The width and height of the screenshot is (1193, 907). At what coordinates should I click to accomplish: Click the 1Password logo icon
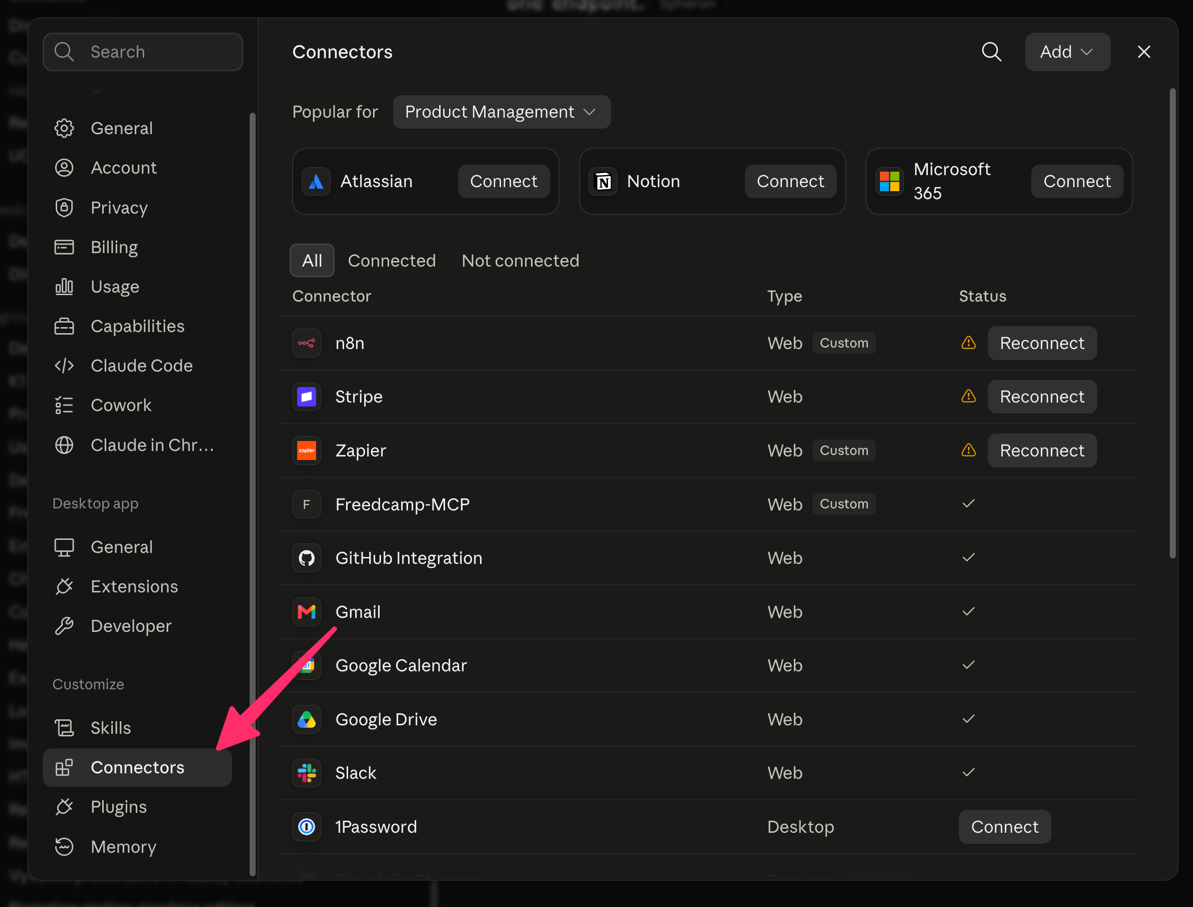coord(307,826)
